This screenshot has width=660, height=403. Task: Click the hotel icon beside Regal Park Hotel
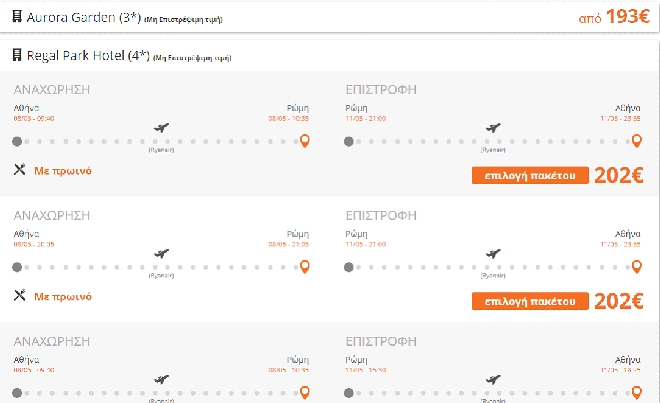click(16, 56)
